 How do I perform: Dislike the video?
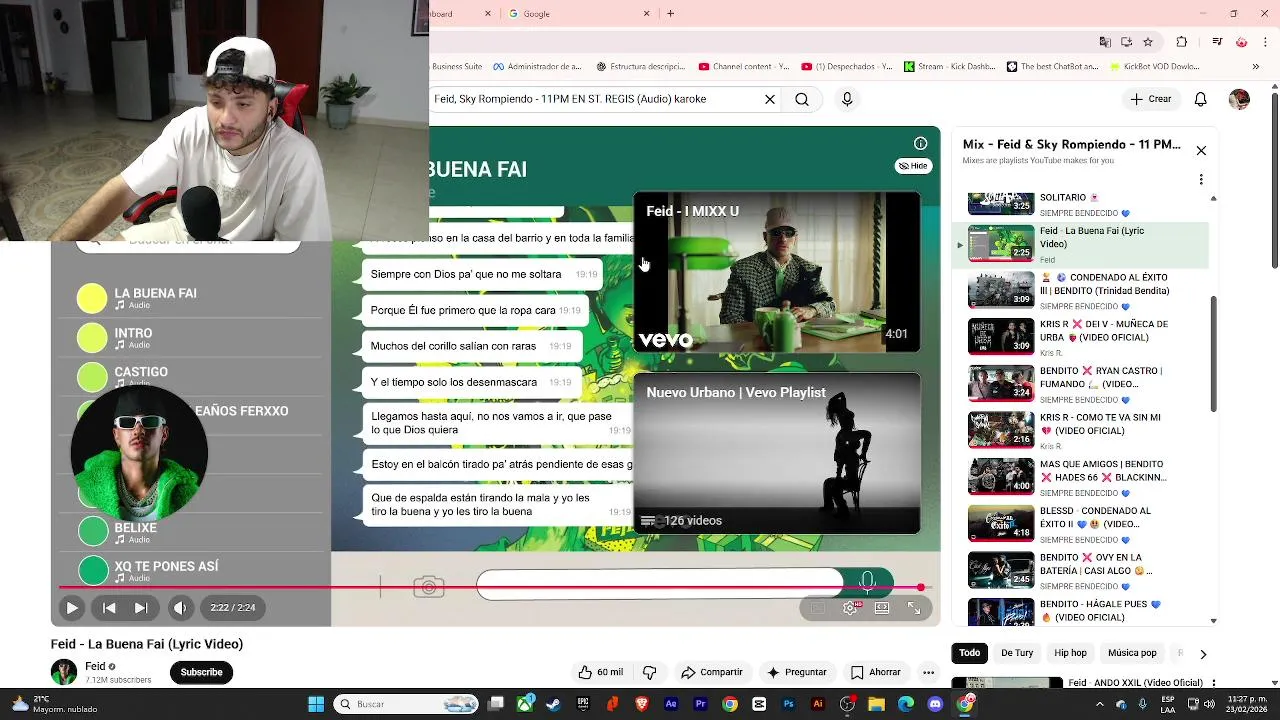[649, 672]
